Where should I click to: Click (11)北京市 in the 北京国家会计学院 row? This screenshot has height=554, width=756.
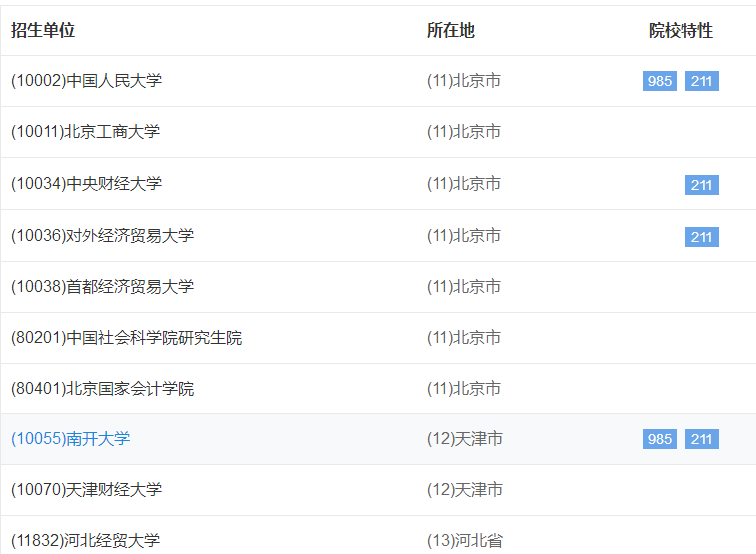coord(464,389)
